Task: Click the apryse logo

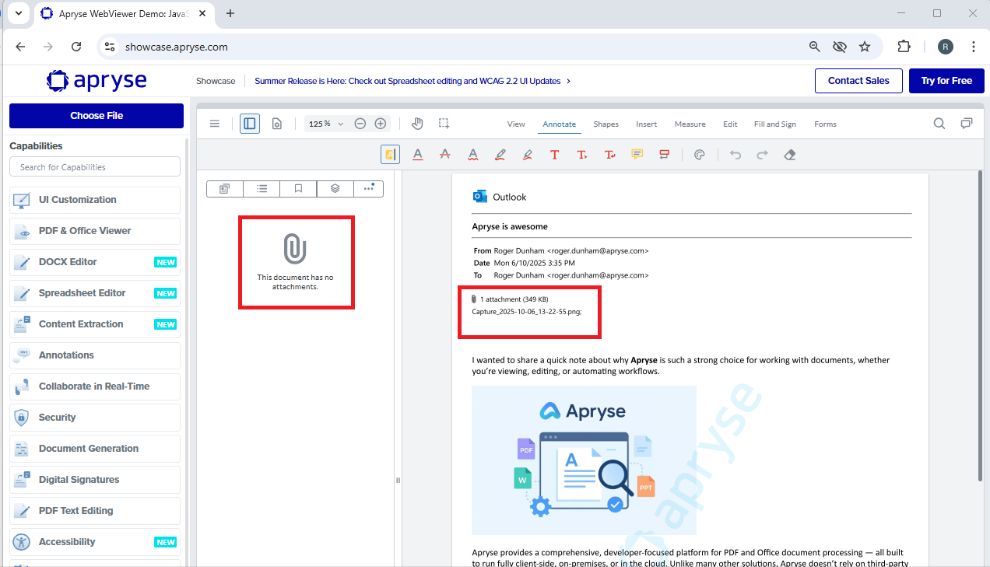Action: click(96, 81)
